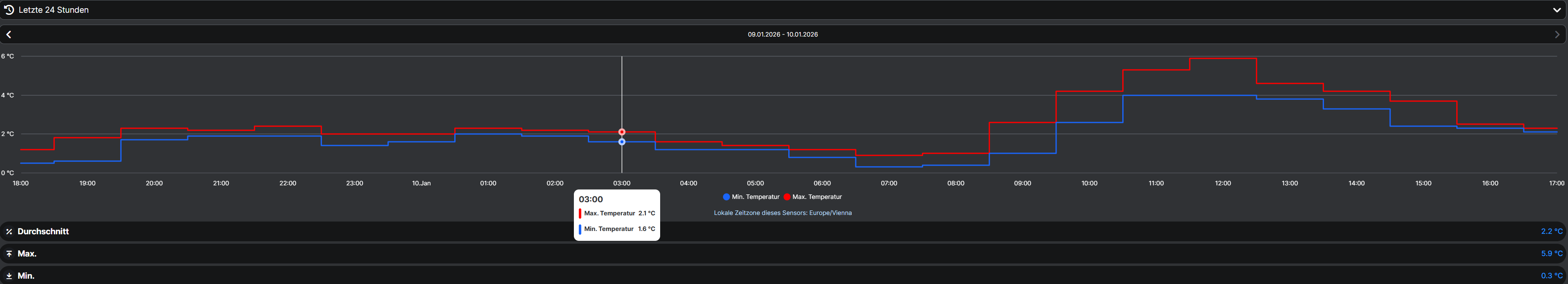Screen dimensions: 1568x284
Task: Click the 5.9 °C maximum value
Action: (x=1551, y=254)
